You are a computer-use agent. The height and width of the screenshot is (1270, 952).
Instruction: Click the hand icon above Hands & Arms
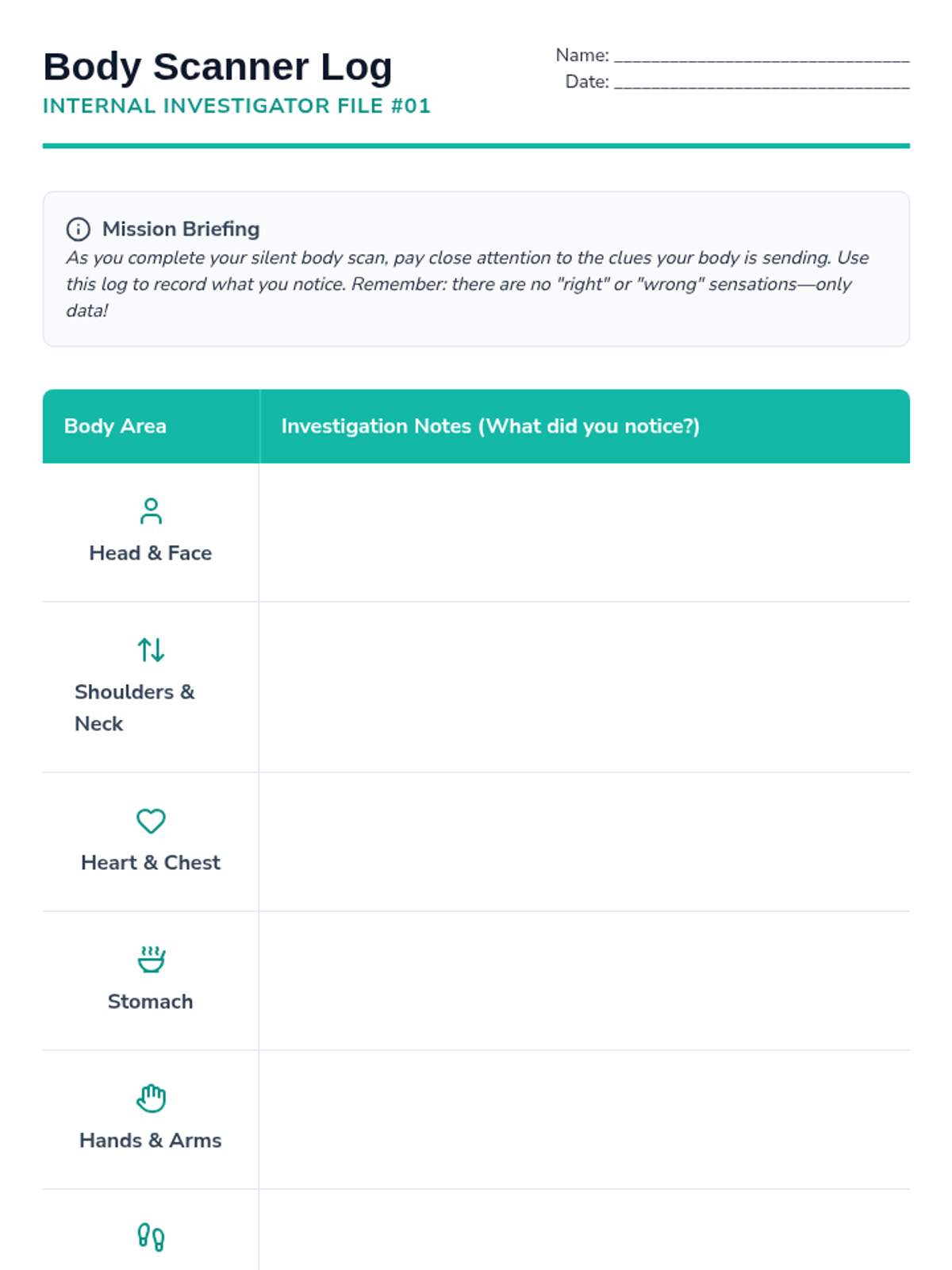point(151,1099)
